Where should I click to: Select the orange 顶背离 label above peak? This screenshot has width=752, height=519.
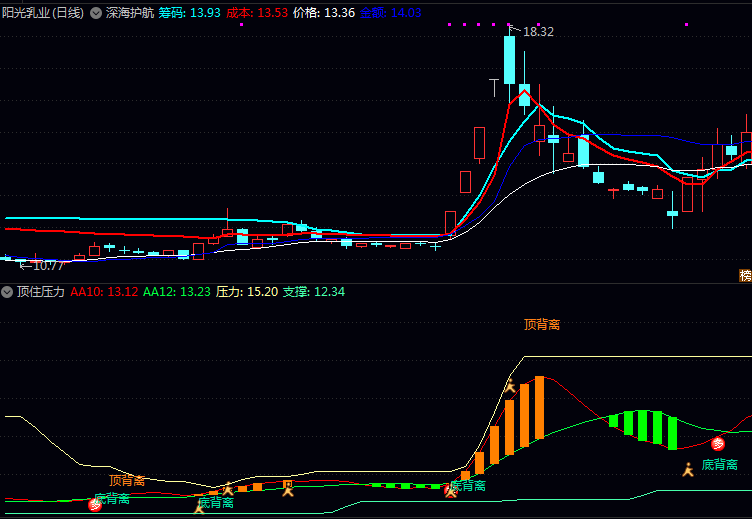tap(541, 324)
